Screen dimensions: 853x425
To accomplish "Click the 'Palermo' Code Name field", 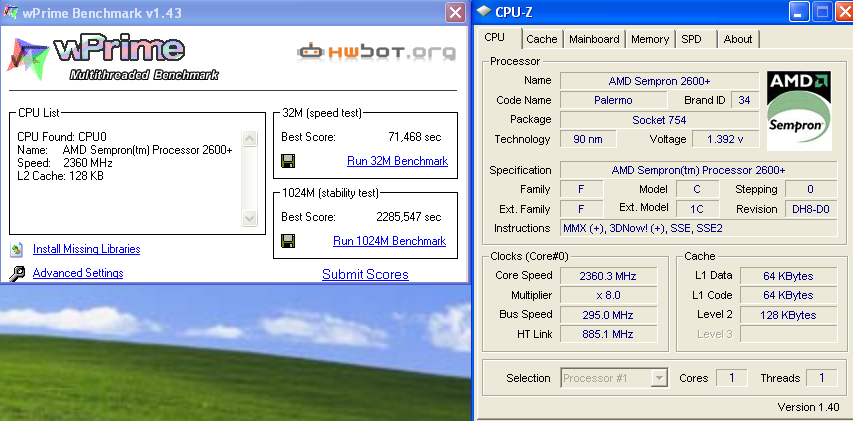I will coord(613,100).
